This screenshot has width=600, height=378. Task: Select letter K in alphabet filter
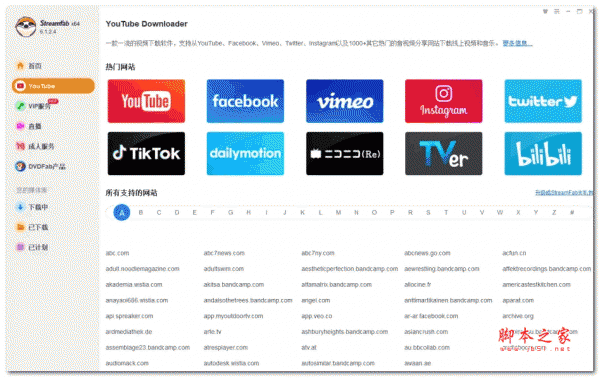(302, 212)
